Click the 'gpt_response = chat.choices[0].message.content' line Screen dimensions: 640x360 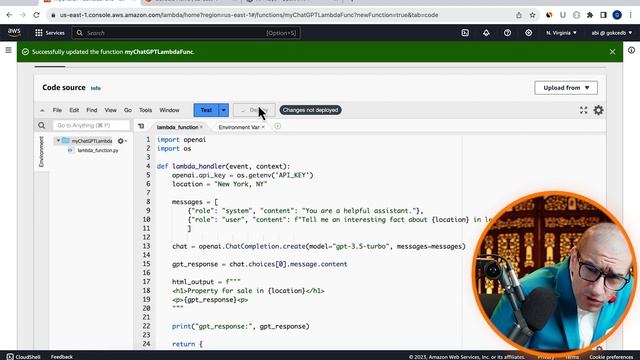[260, 264]
